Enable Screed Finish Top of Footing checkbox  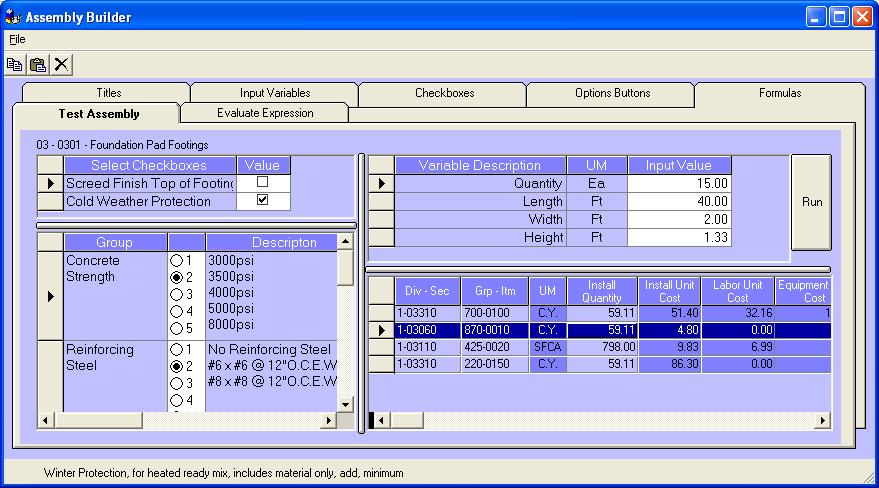[x=263, y=183]
